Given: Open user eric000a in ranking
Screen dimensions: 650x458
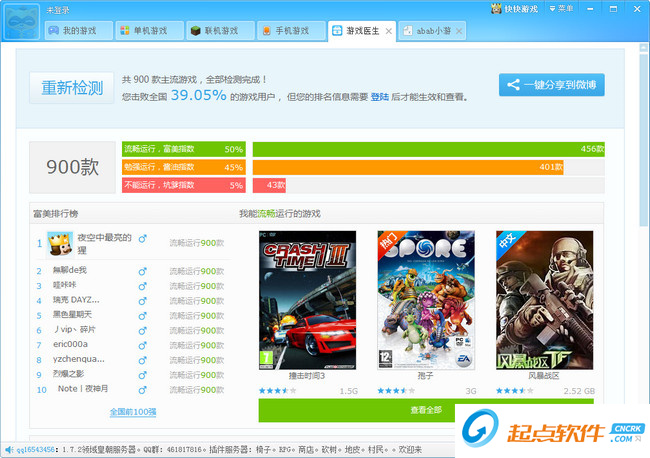Looking at the screenshot, I should click(x=70, y=344).
